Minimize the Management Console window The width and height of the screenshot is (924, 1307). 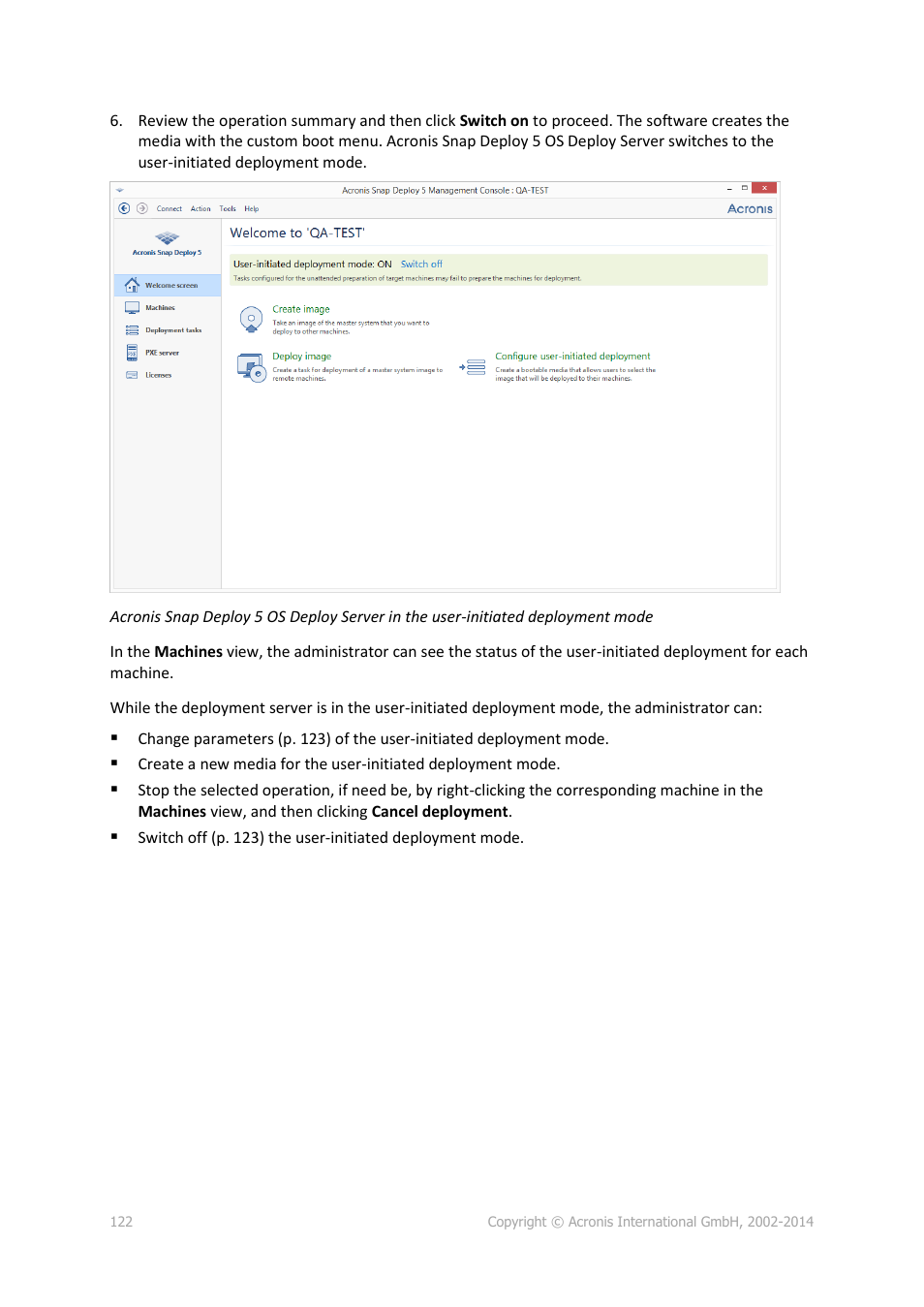(729, 189)
